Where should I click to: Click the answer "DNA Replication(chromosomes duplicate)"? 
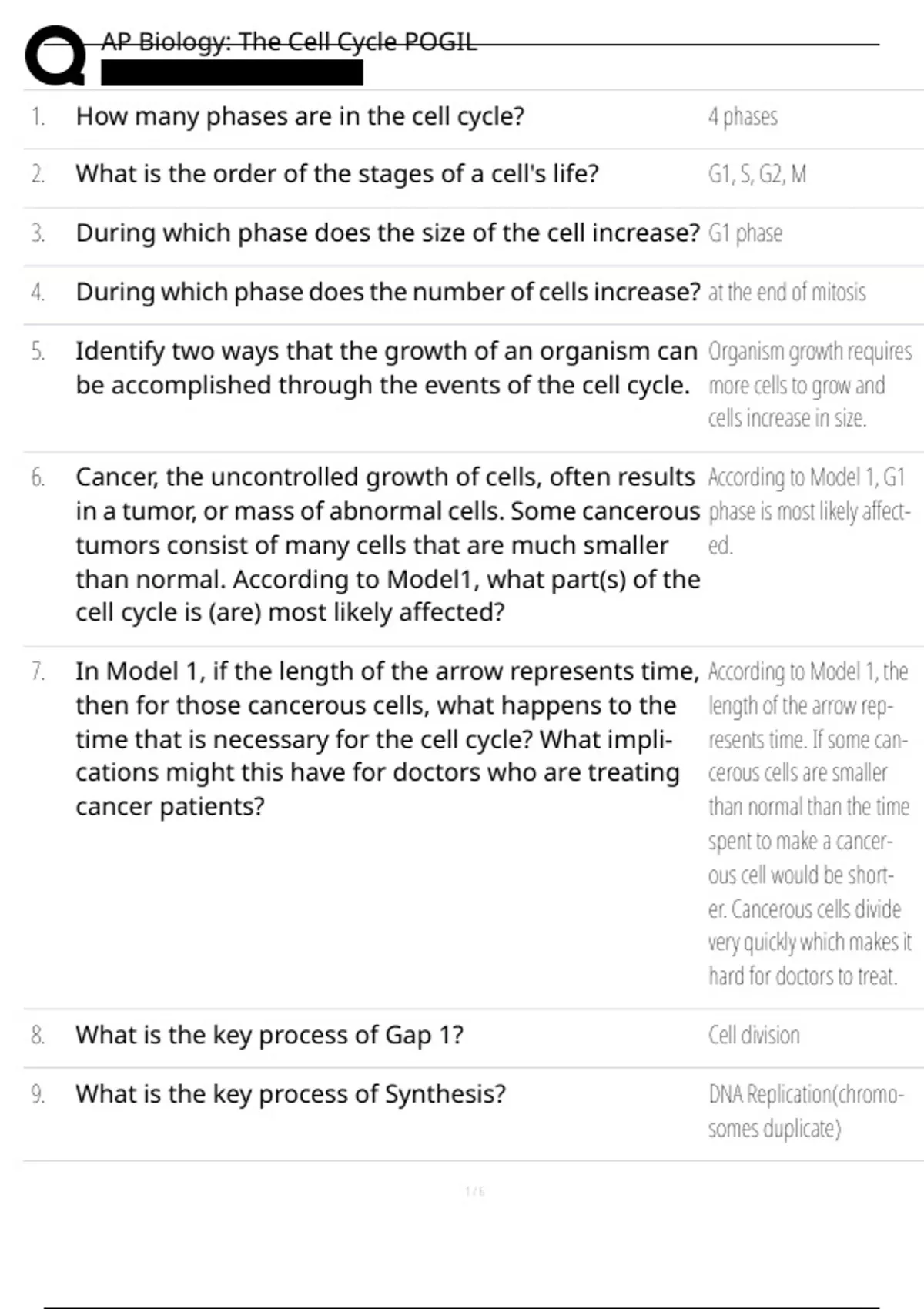pyautogui.click(x=805, y=1111)
